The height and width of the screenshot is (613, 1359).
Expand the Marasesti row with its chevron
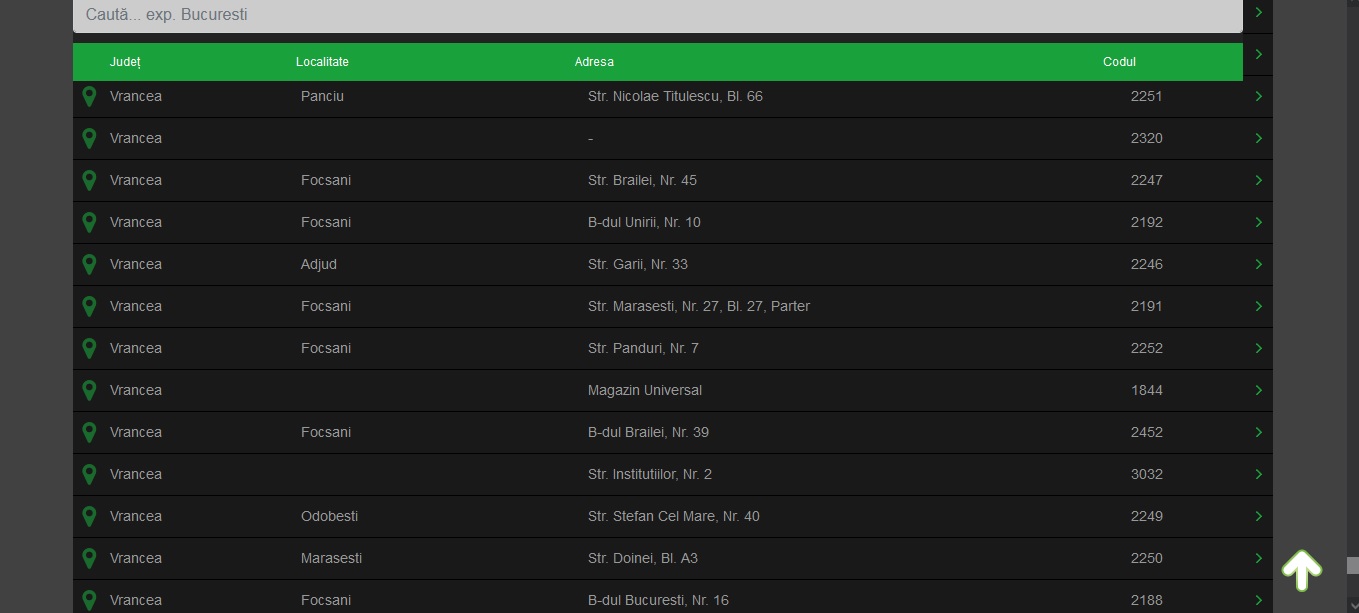point(1258,558)
